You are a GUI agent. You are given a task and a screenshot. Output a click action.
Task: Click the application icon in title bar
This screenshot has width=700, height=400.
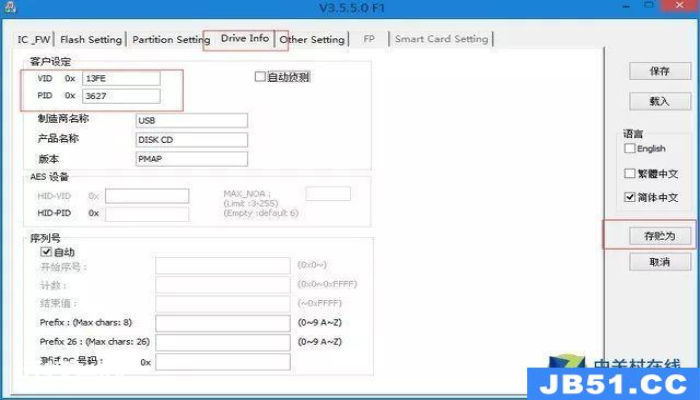[10, 7]
